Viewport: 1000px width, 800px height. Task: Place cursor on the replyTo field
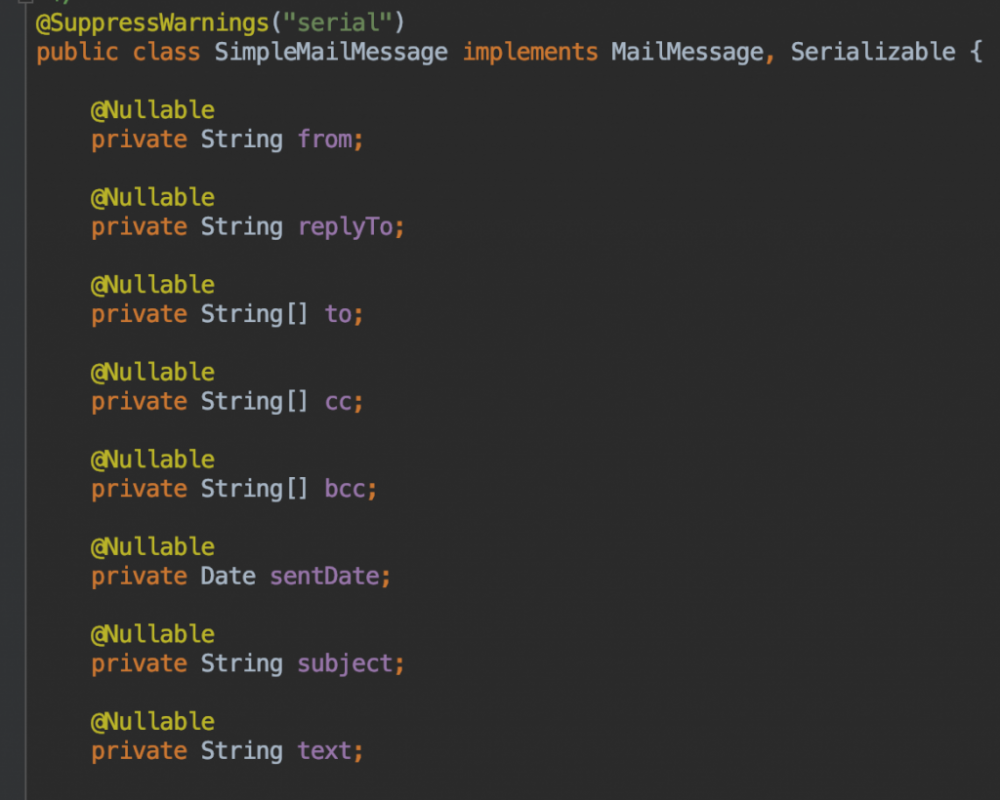coord(345,227)
